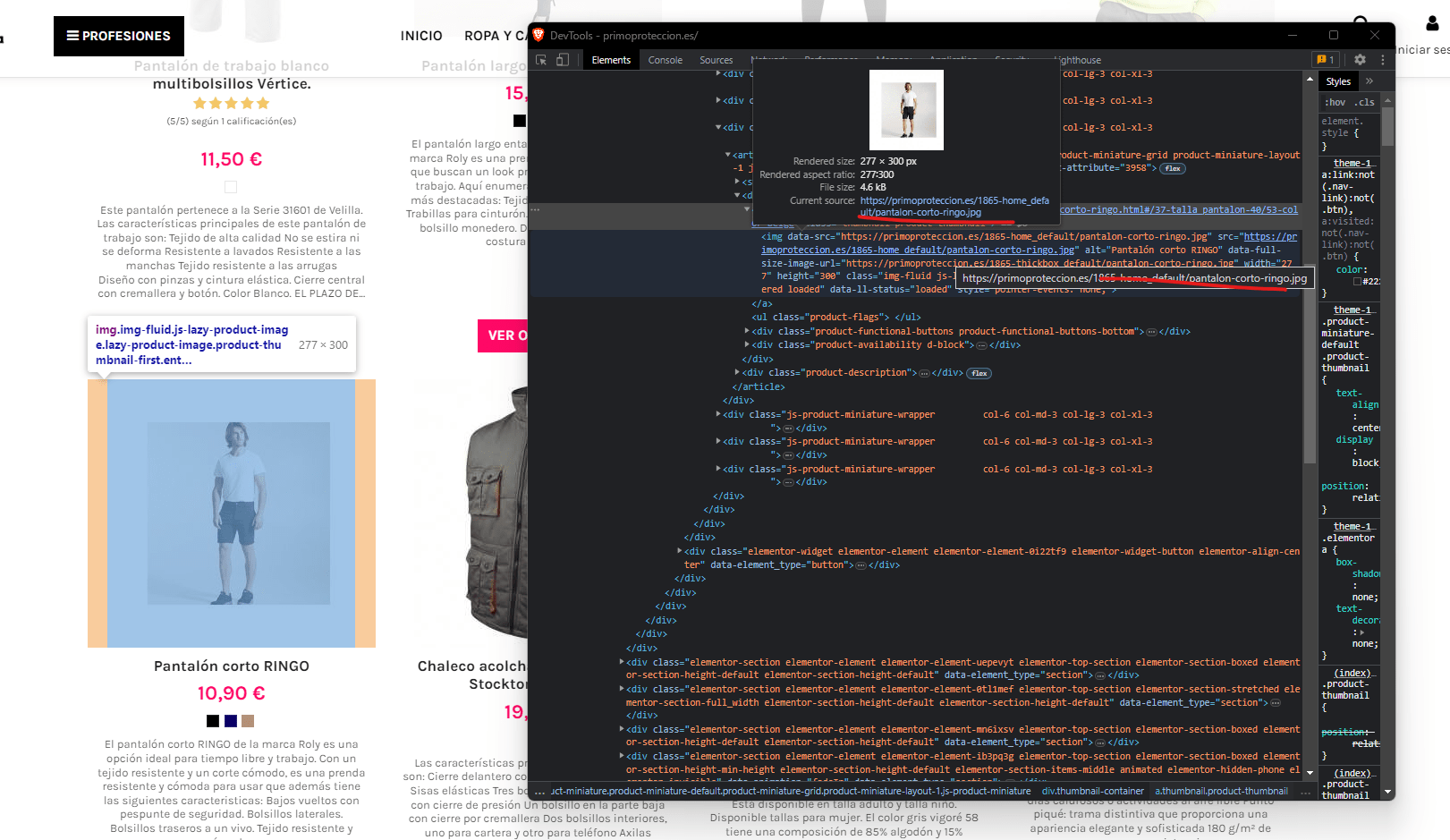Viewport: 1450px width, 840px height.
Task: Click the highlighted Pantalón corto RINGO product image
Action: tap(232, 513)
